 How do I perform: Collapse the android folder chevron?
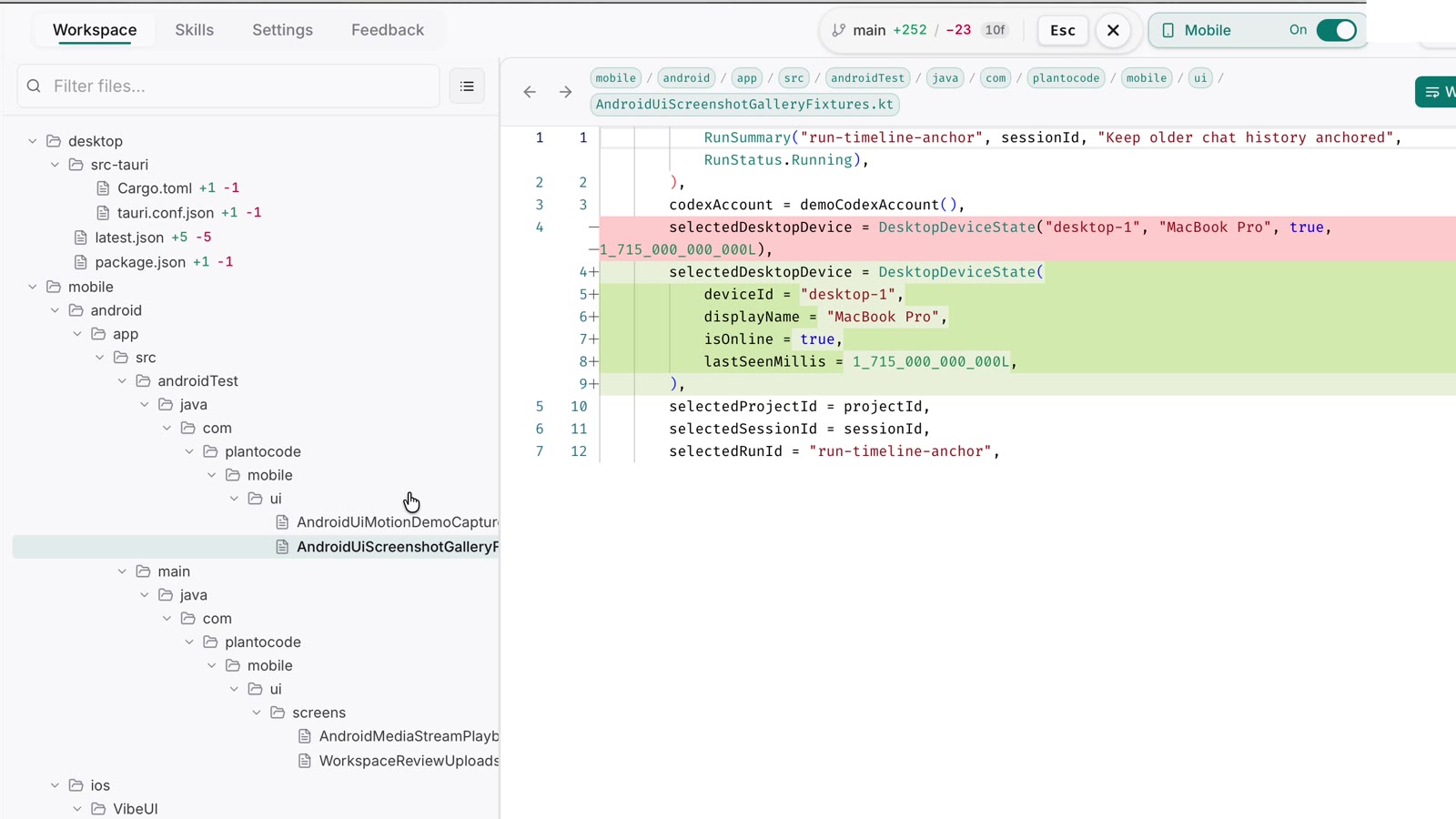pos(55,310)
